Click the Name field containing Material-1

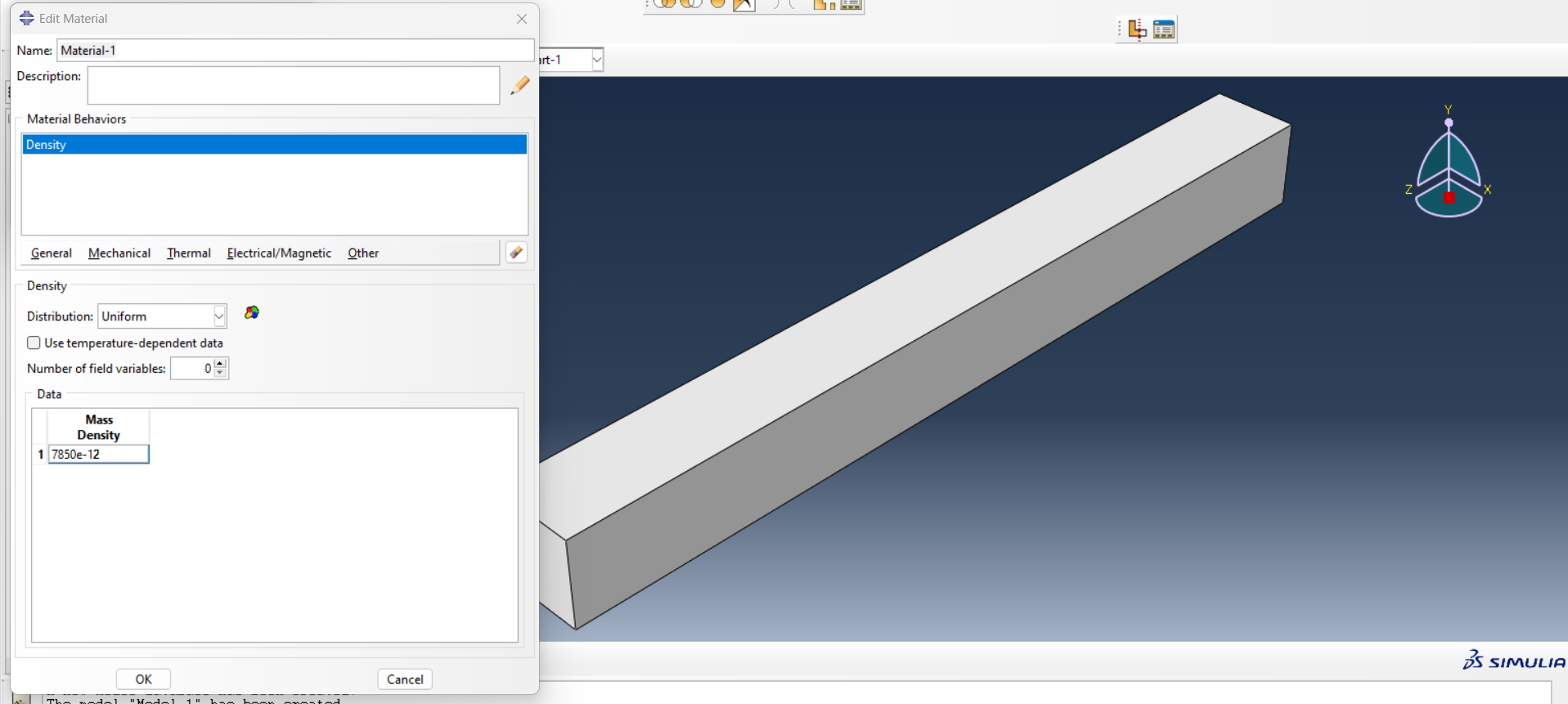tap(295, 51)
